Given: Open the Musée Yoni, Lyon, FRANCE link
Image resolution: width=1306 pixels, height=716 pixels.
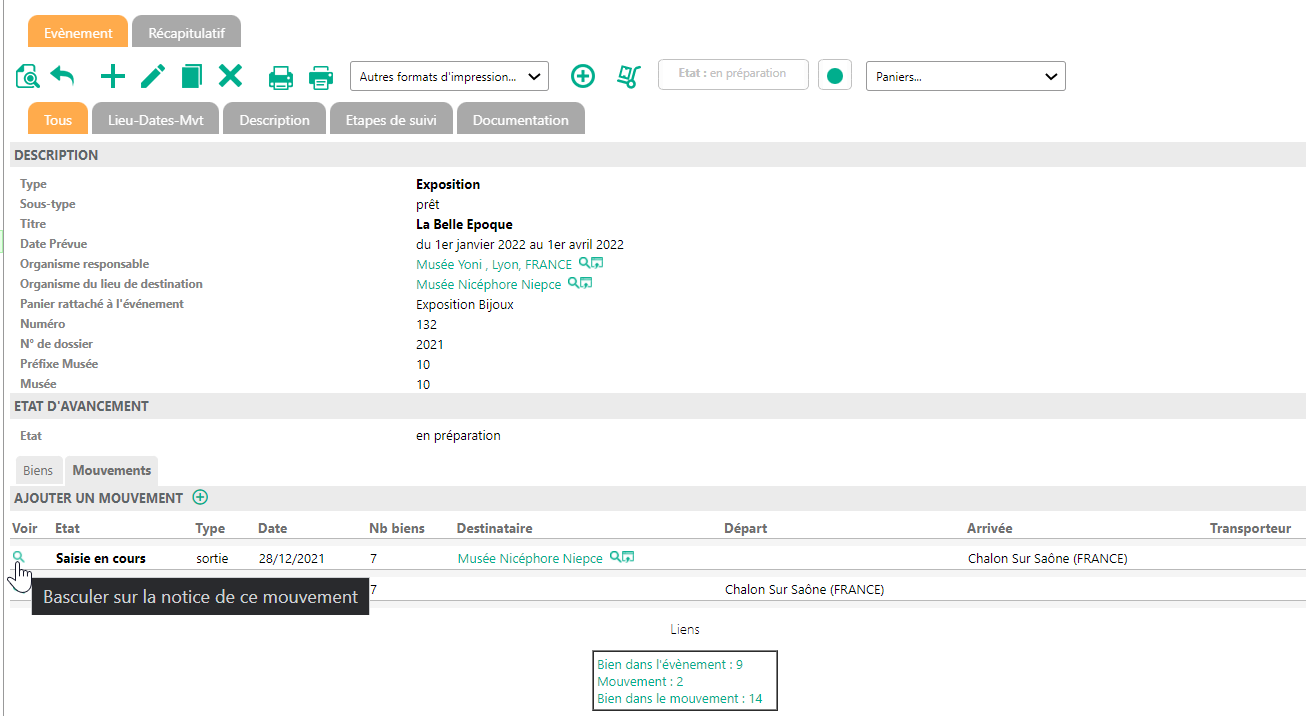Looking at the screenshot, I should pos(494,265).
